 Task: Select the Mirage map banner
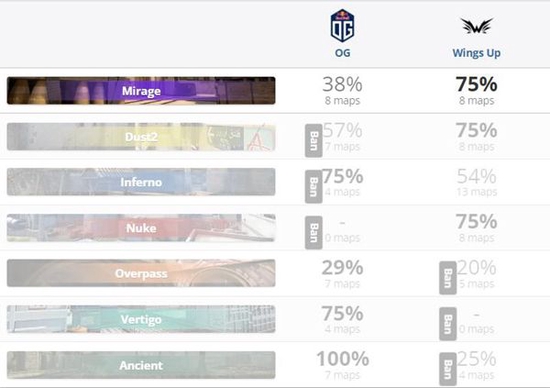[141, 91]
